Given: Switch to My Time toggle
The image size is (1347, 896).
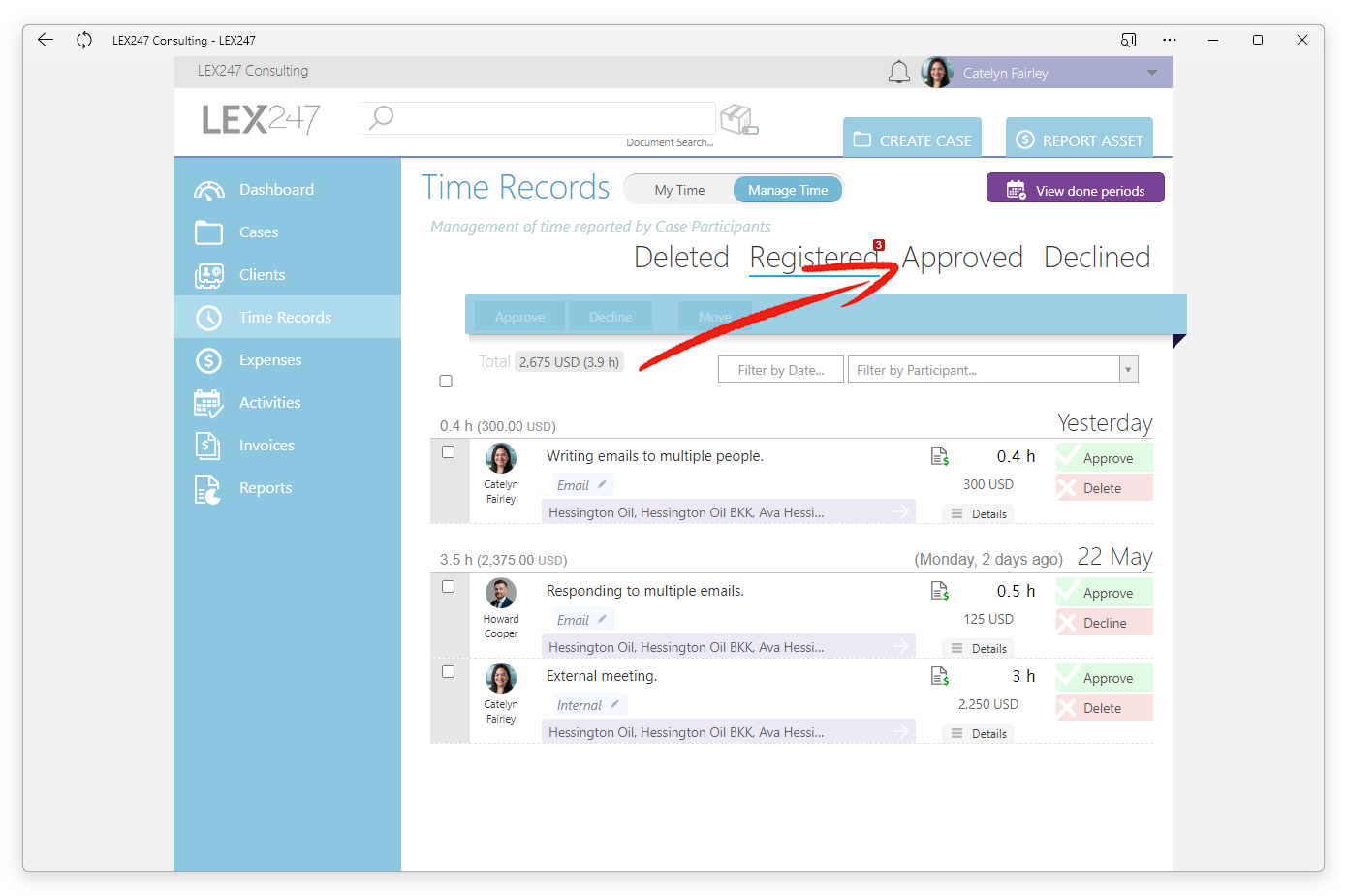Looking at the screenshot, I should pyautogui.click(x=679, y=190).
